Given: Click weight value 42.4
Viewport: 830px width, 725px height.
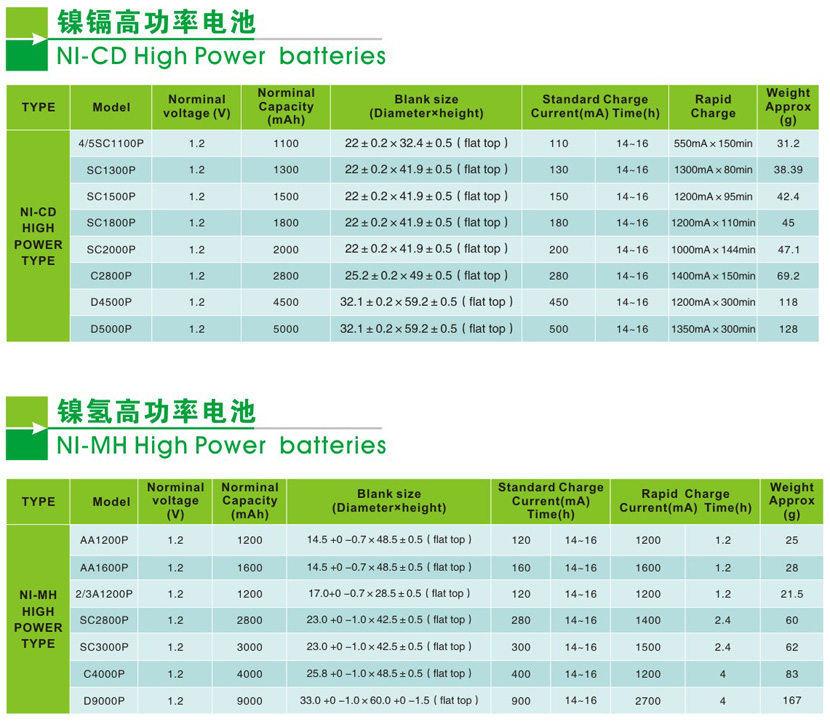Looking at the screenshot, I should 788,196.
